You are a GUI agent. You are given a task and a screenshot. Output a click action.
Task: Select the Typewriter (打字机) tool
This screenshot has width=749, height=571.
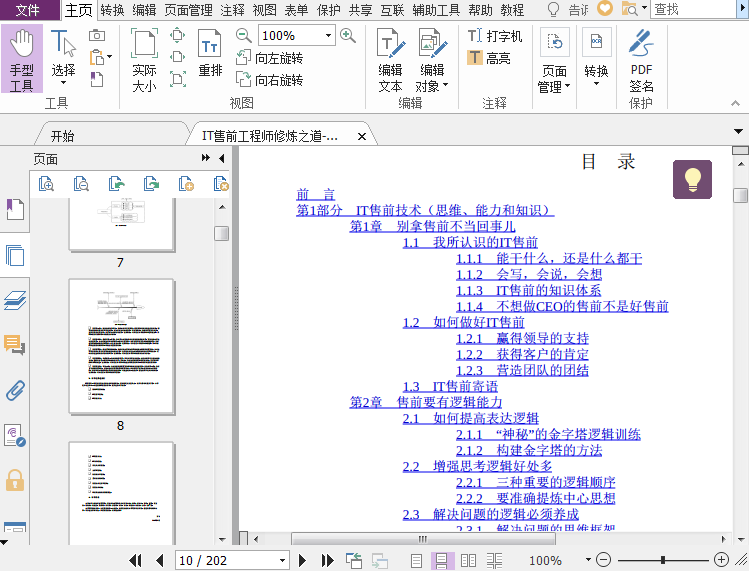click(495, 36)
